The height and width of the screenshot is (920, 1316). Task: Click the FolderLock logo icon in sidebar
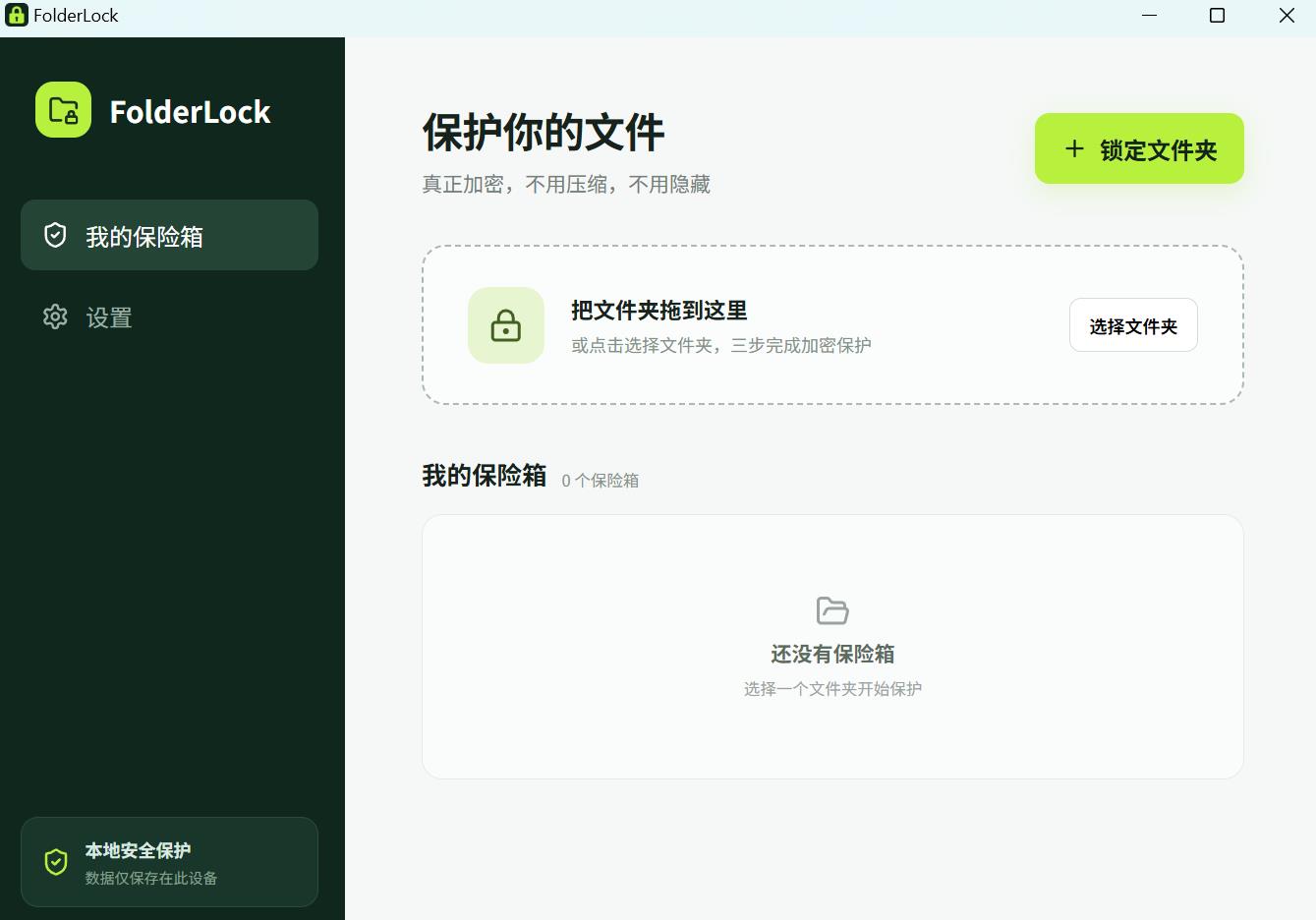click(63, 110)
